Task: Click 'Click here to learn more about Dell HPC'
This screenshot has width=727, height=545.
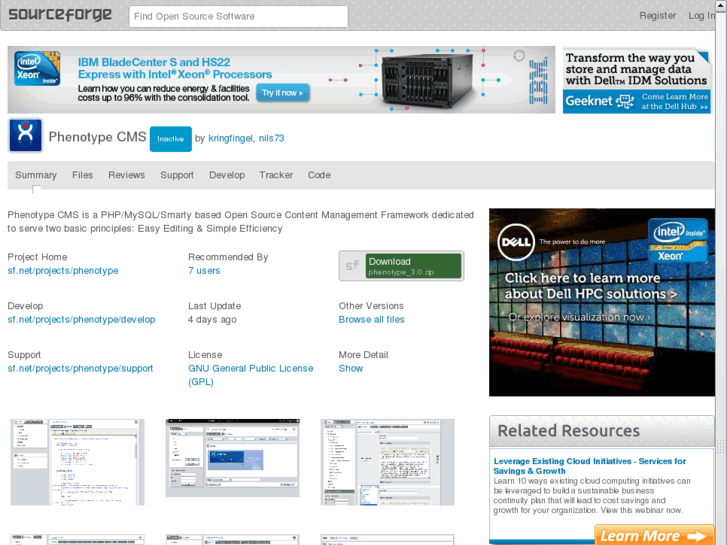Action: click(x=591, y=286)
